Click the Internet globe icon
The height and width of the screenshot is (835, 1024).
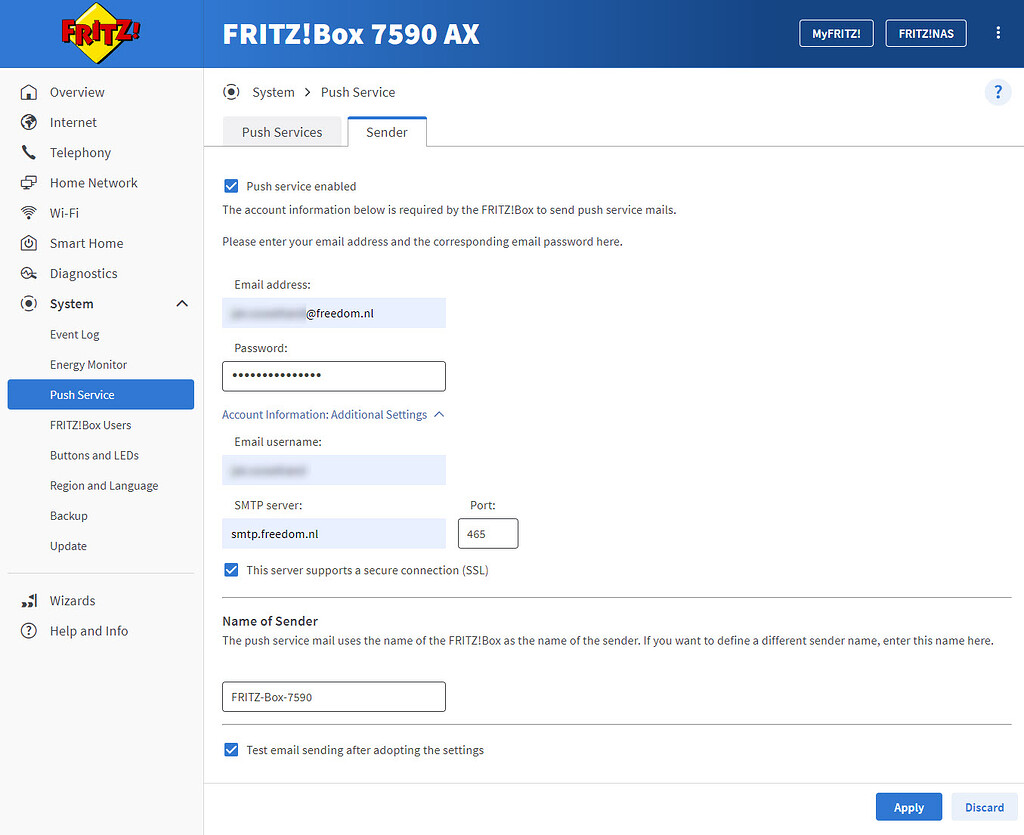tap(29, 122)
